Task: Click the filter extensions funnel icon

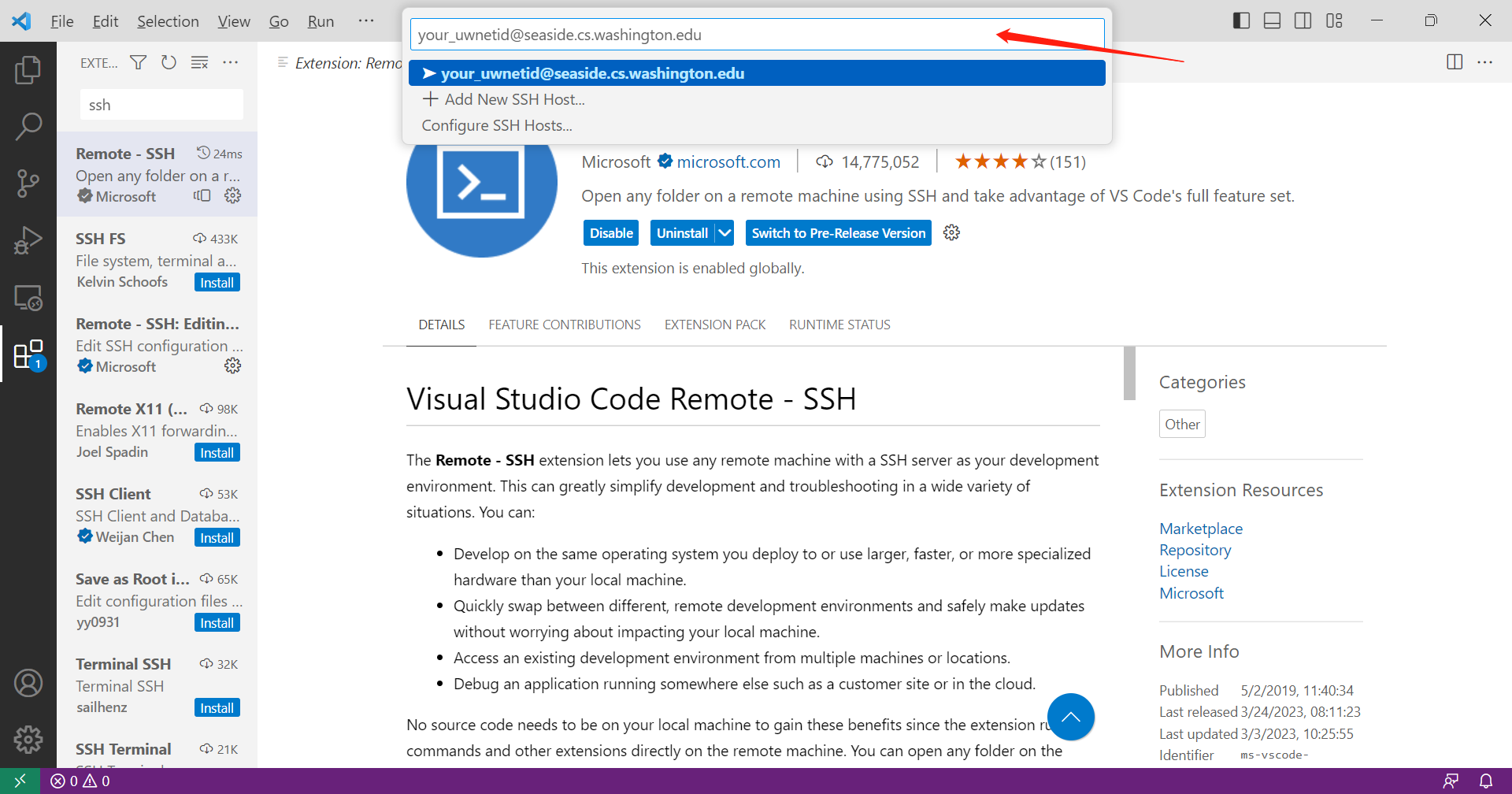Action: (x=139, y=62)
